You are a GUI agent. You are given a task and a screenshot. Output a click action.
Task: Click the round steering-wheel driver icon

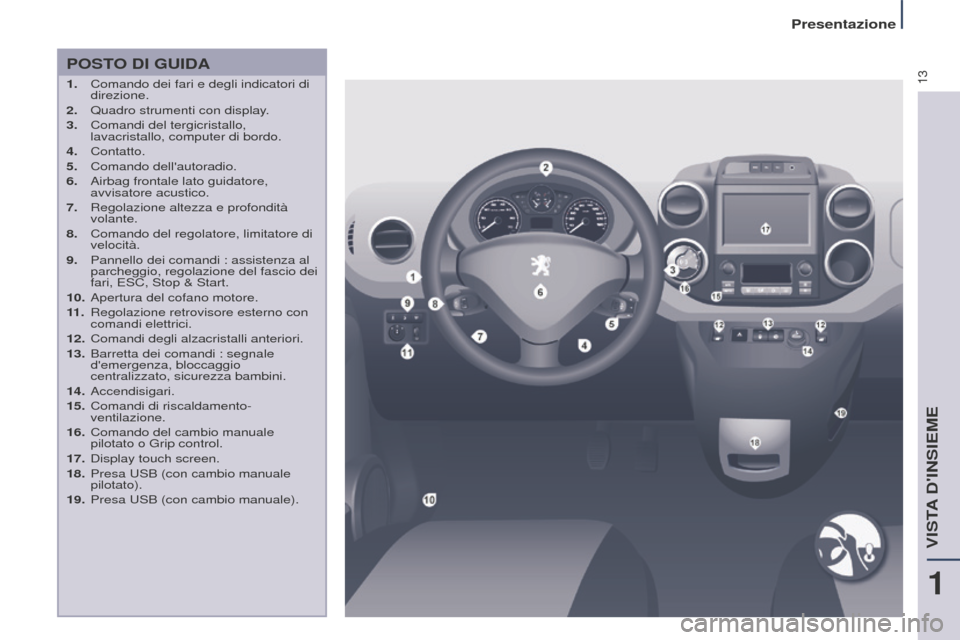point(850,546)
